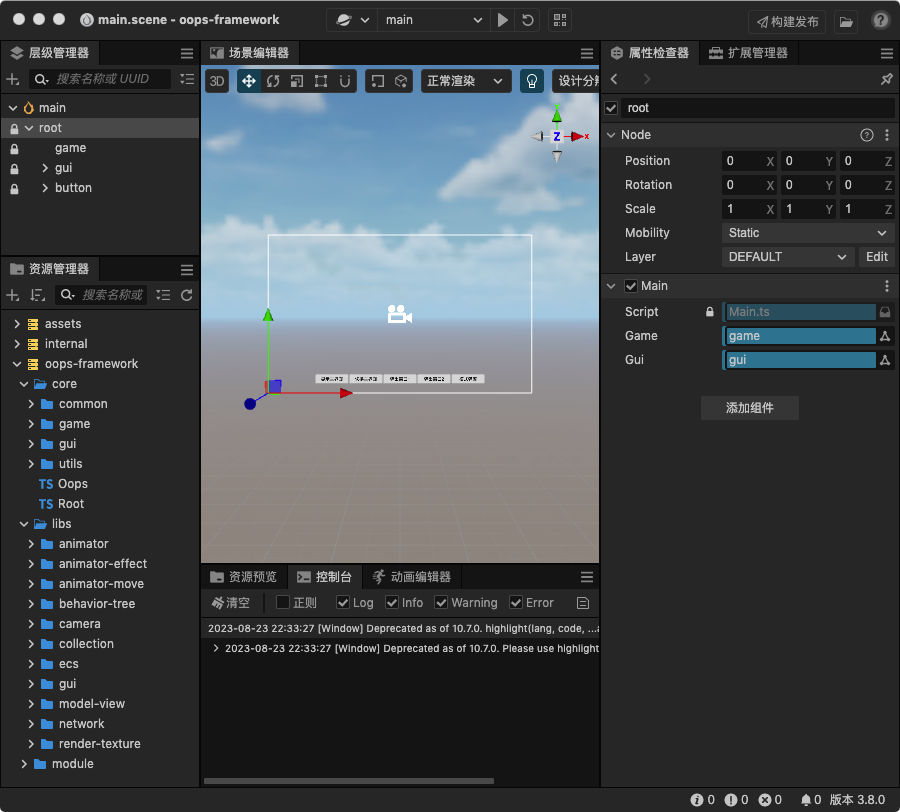Viewport: 900px width, 812px height.
Task: Select the Scale transform tool
Action: click(x=296, y=81)
